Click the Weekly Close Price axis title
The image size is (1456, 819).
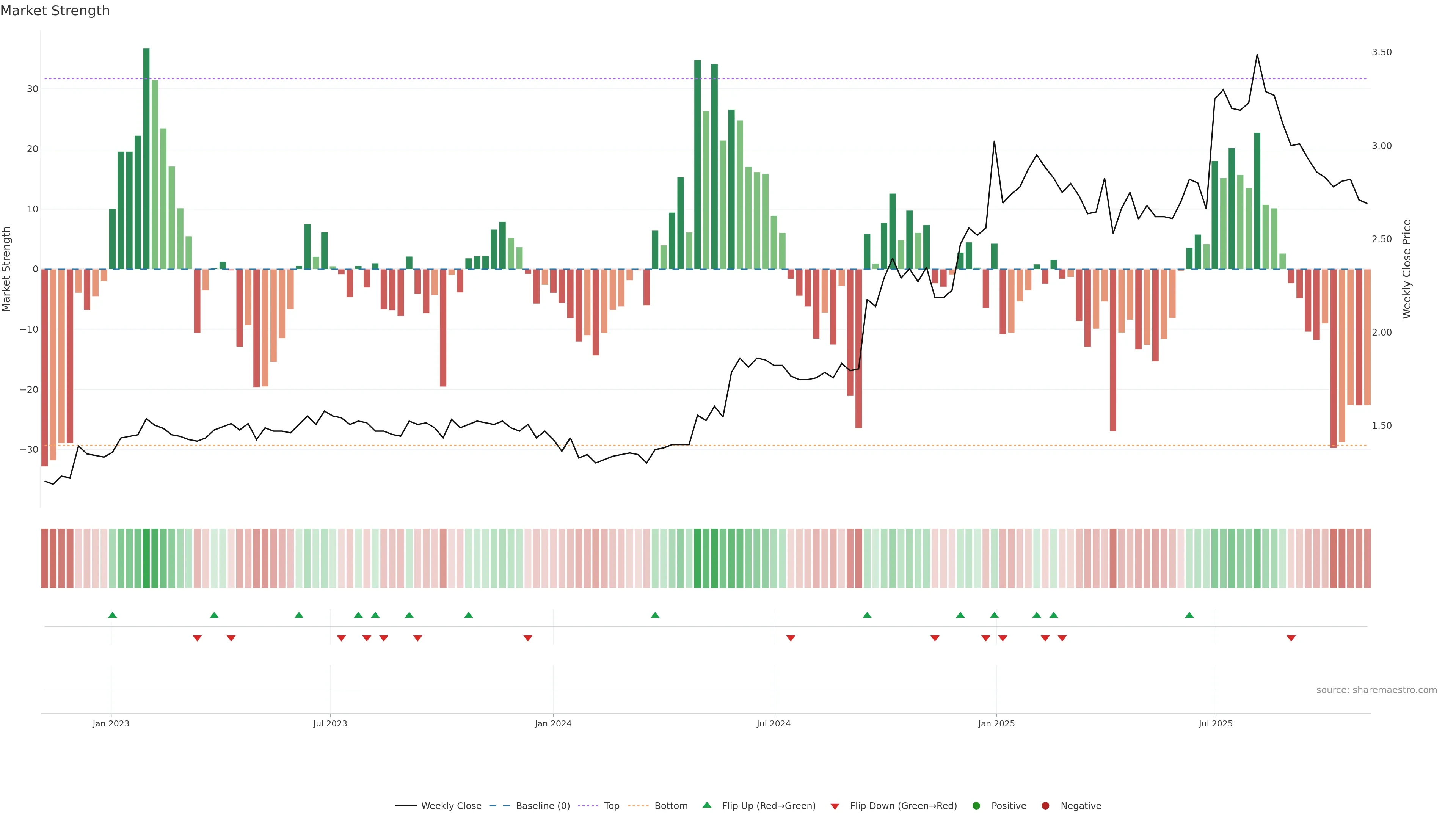pyautogui.click(x=1407, y=269)
